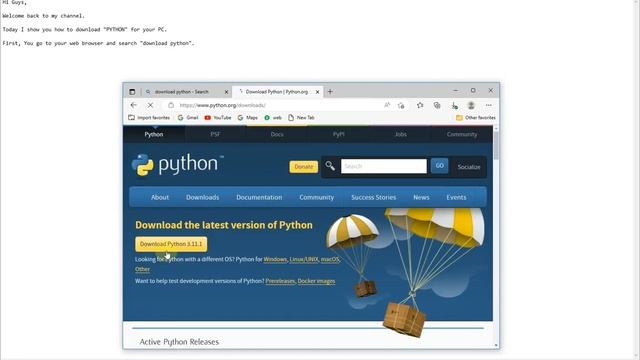The width and height of the screenshot is (640, 360).
Task: Open the Events menu item
Action: coord(456,197)
